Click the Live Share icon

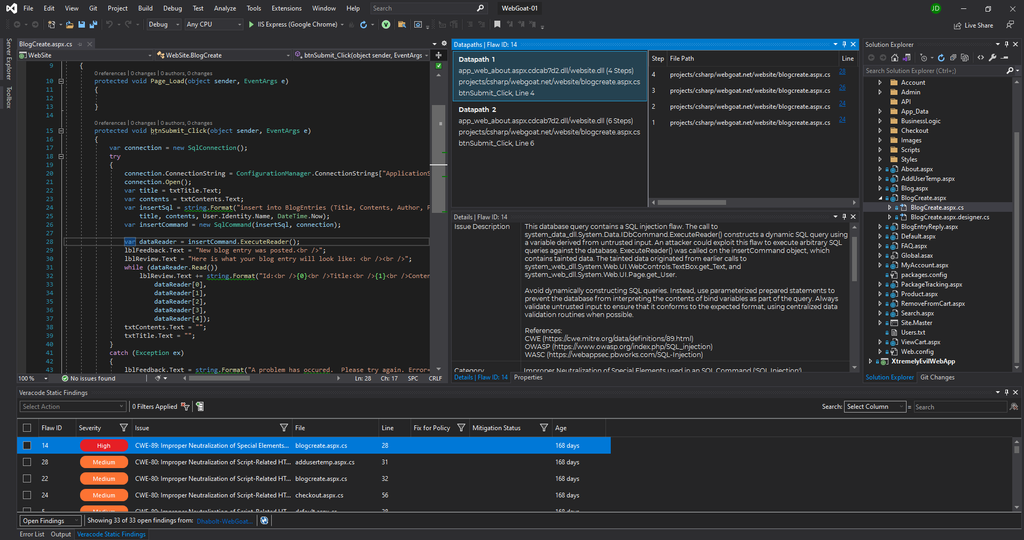957,25
